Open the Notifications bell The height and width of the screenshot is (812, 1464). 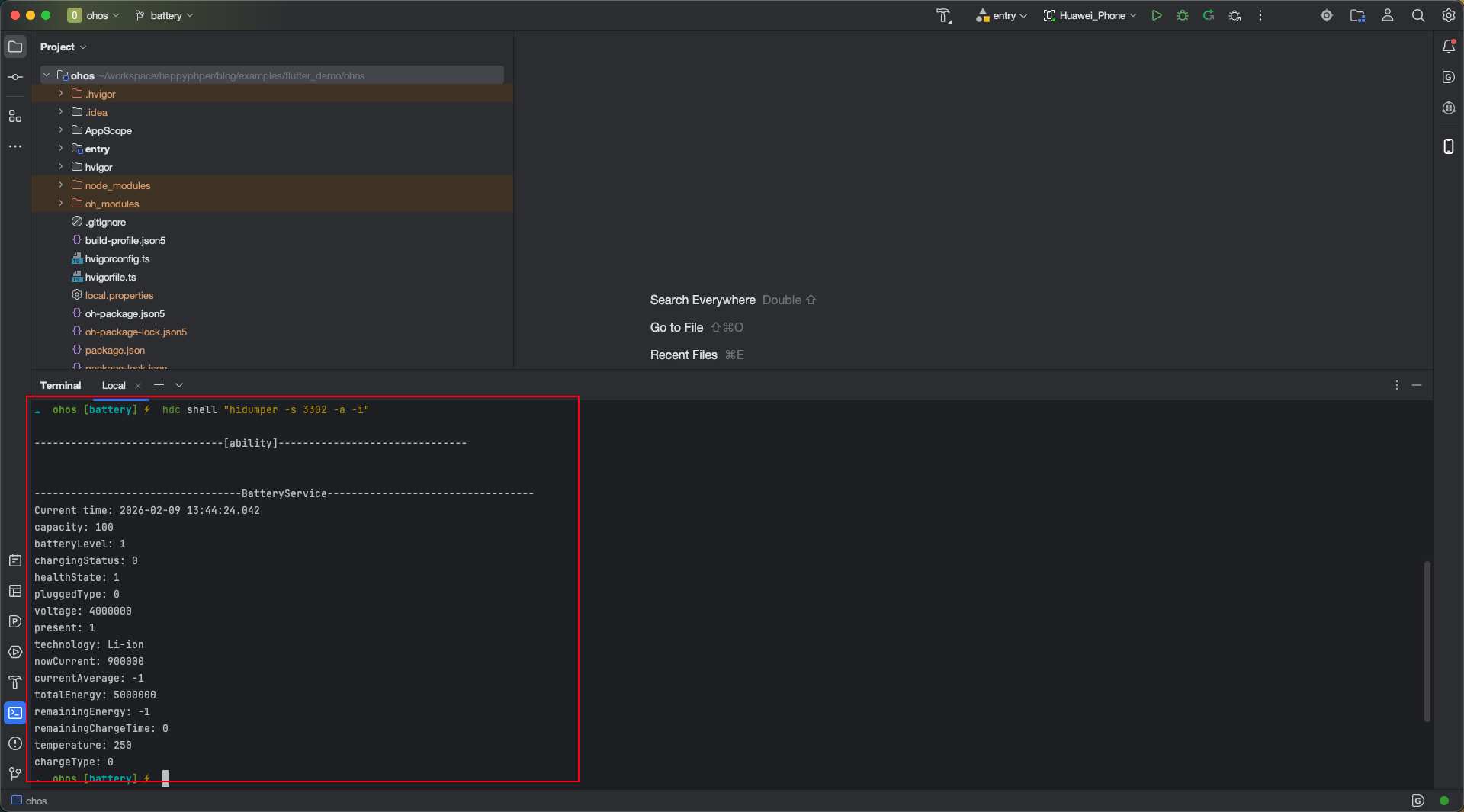[1449, 47]
